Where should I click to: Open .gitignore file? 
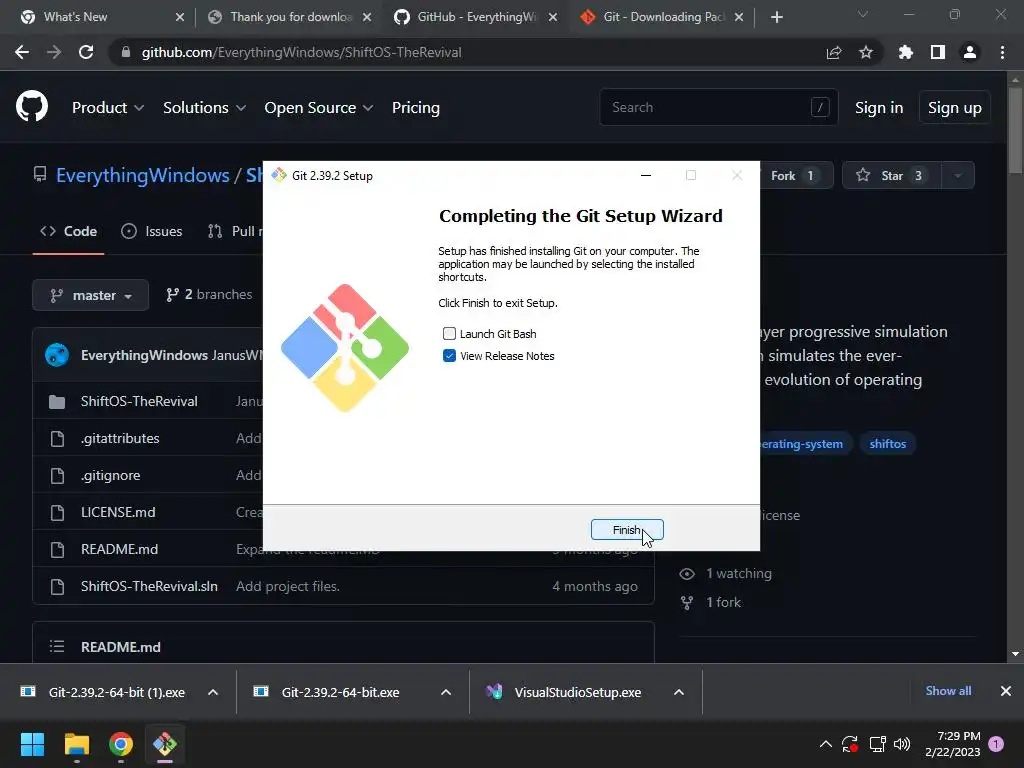click(110, 475)
